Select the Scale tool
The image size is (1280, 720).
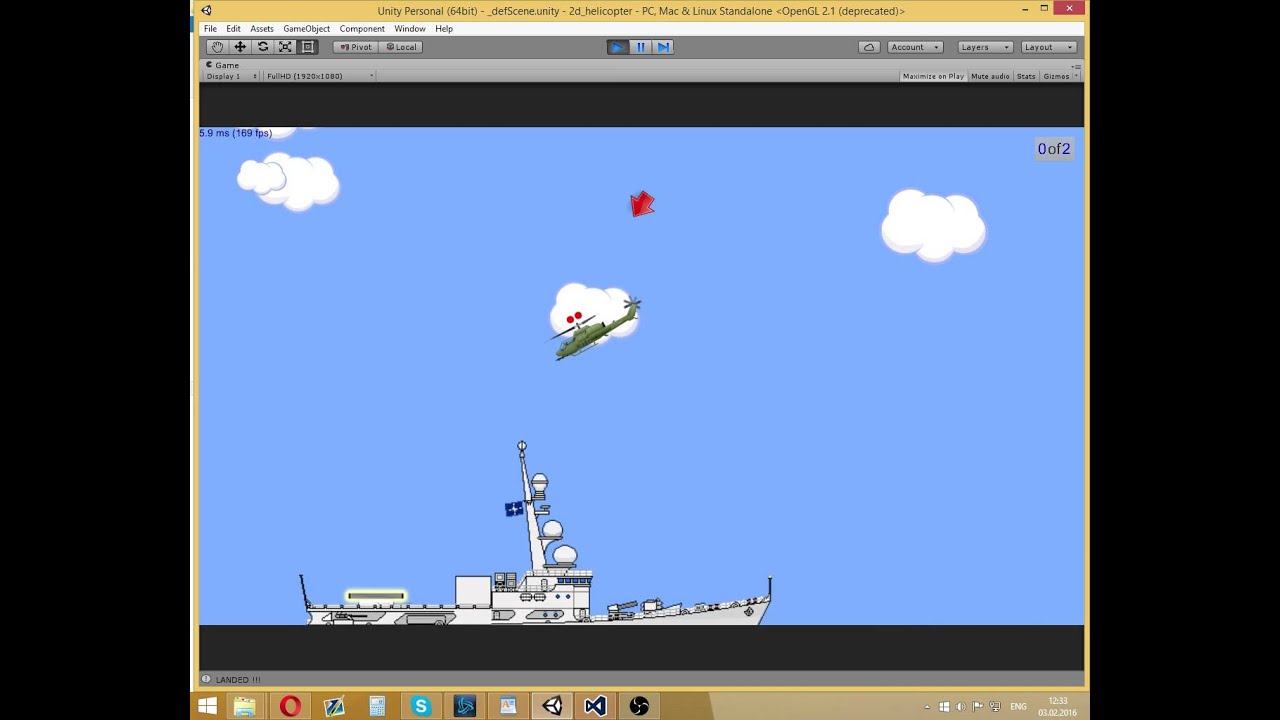click(285, 46)
